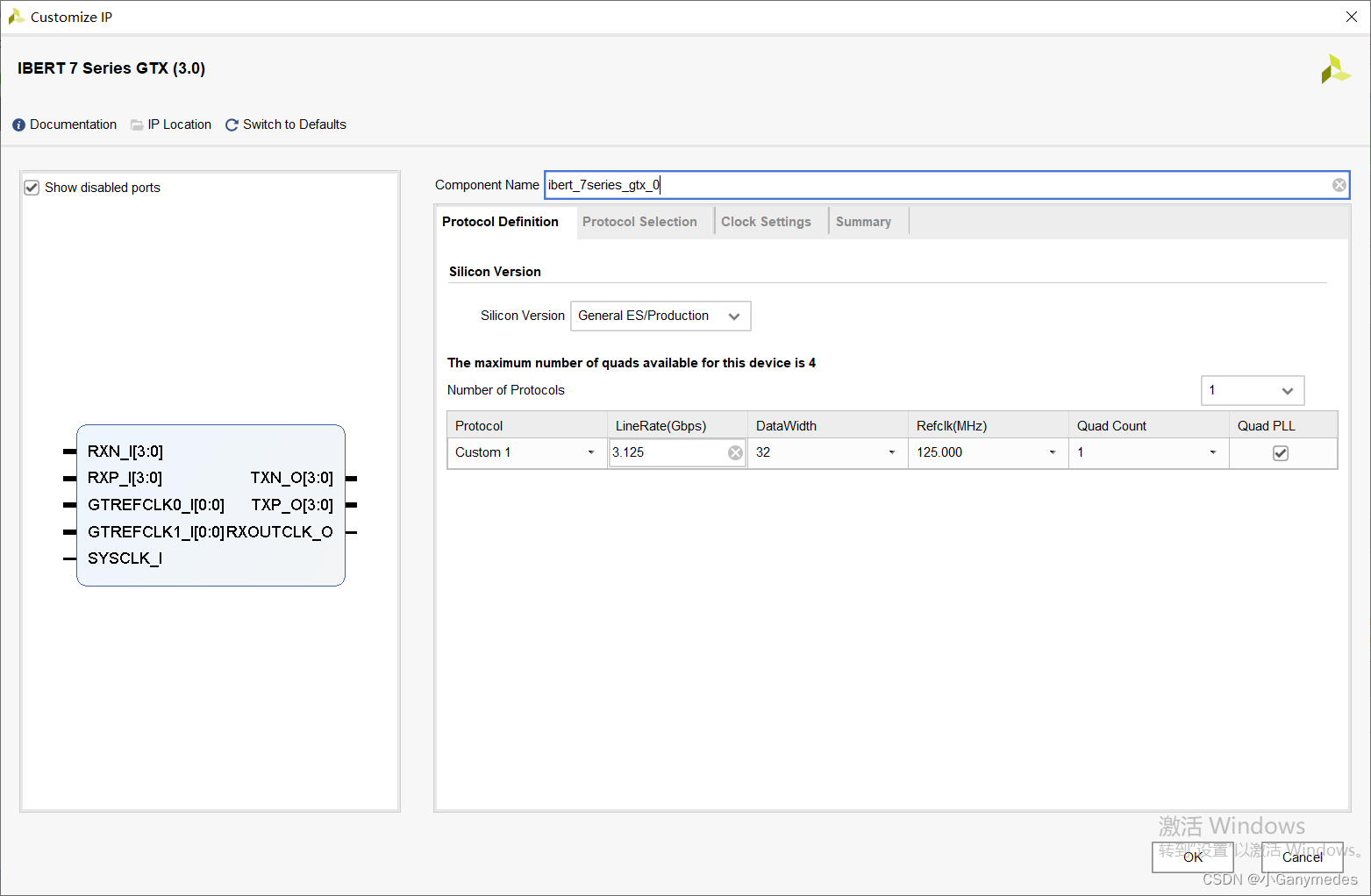Open the Quad Count dropdown
Image resolution: width=1371 pixels, height=896 pixels.
(x=1148, y=452)
